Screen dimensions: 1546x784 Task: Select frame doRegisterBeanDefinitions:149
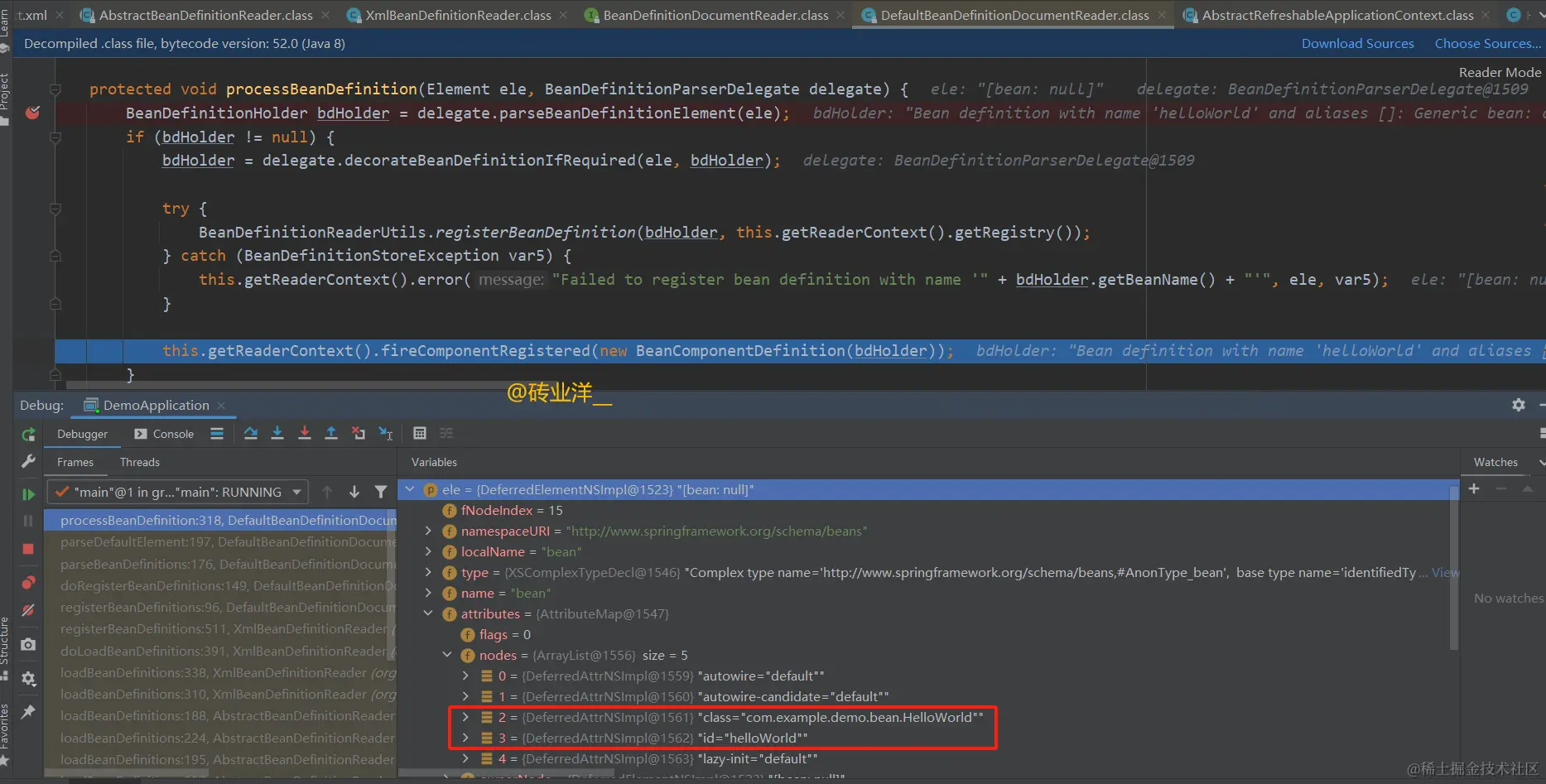point(220,585)
